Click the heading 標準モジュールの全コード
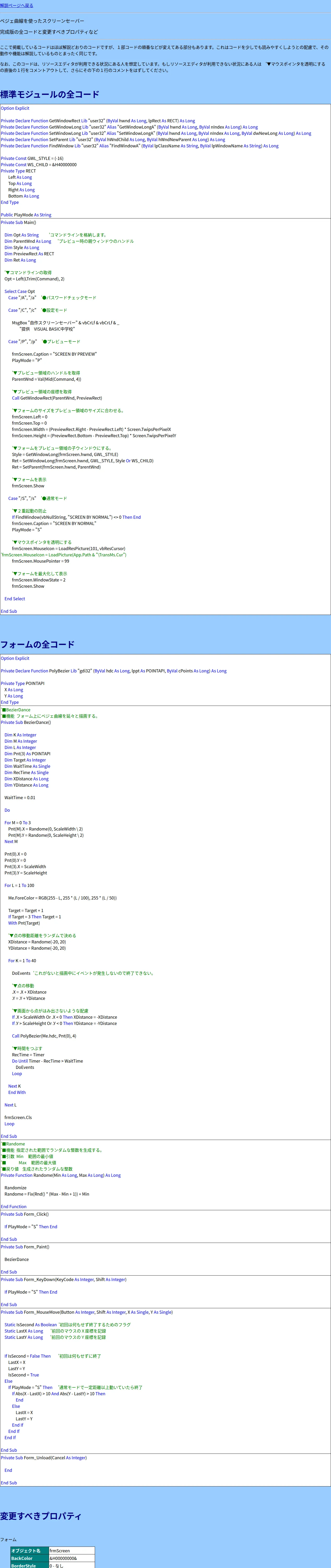 (x=49, y=94)
